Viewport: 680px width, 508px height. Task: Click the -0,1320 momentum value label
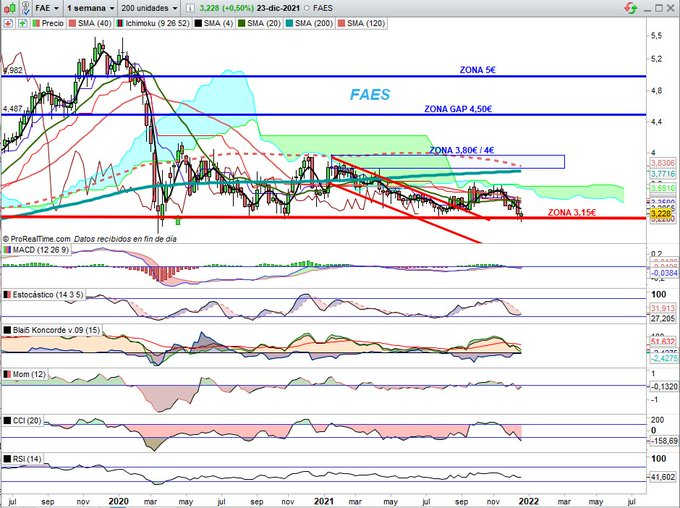point(664,386)
